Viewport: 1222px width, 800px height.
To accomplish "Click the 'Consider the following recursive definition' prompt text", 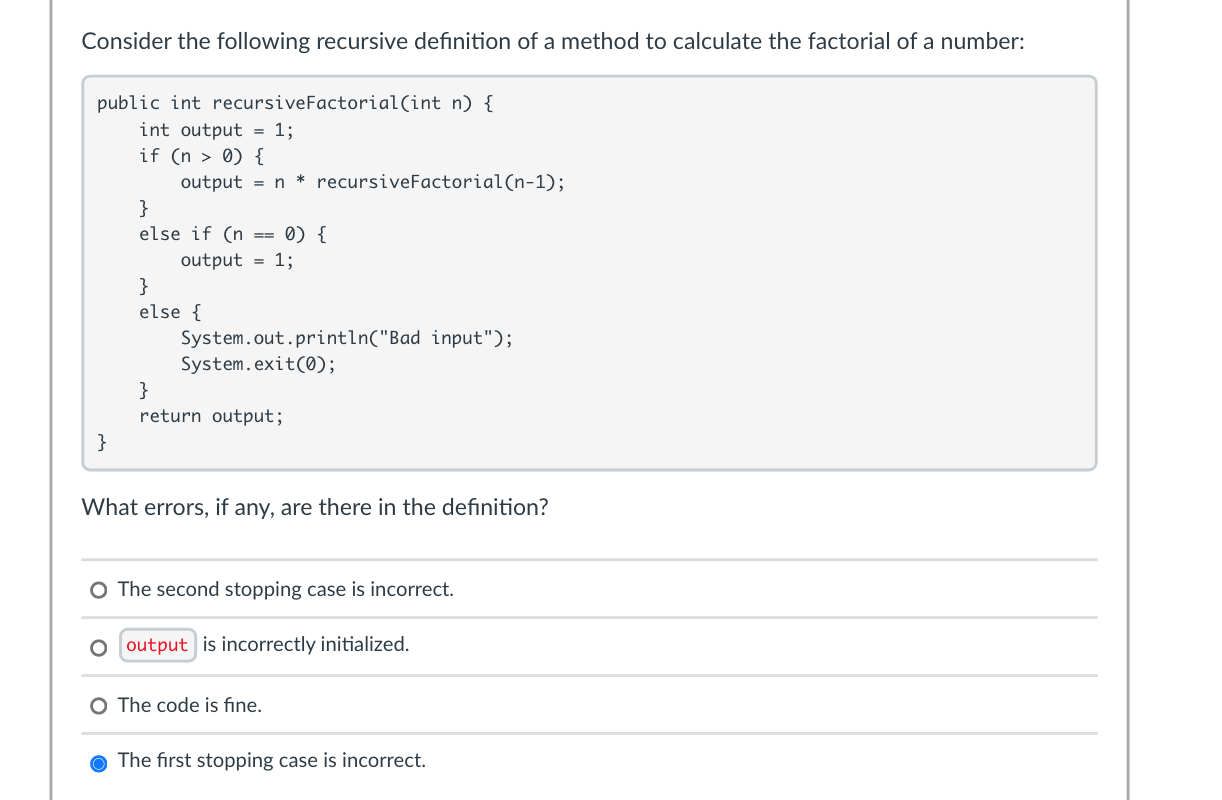I will [553, 41].
